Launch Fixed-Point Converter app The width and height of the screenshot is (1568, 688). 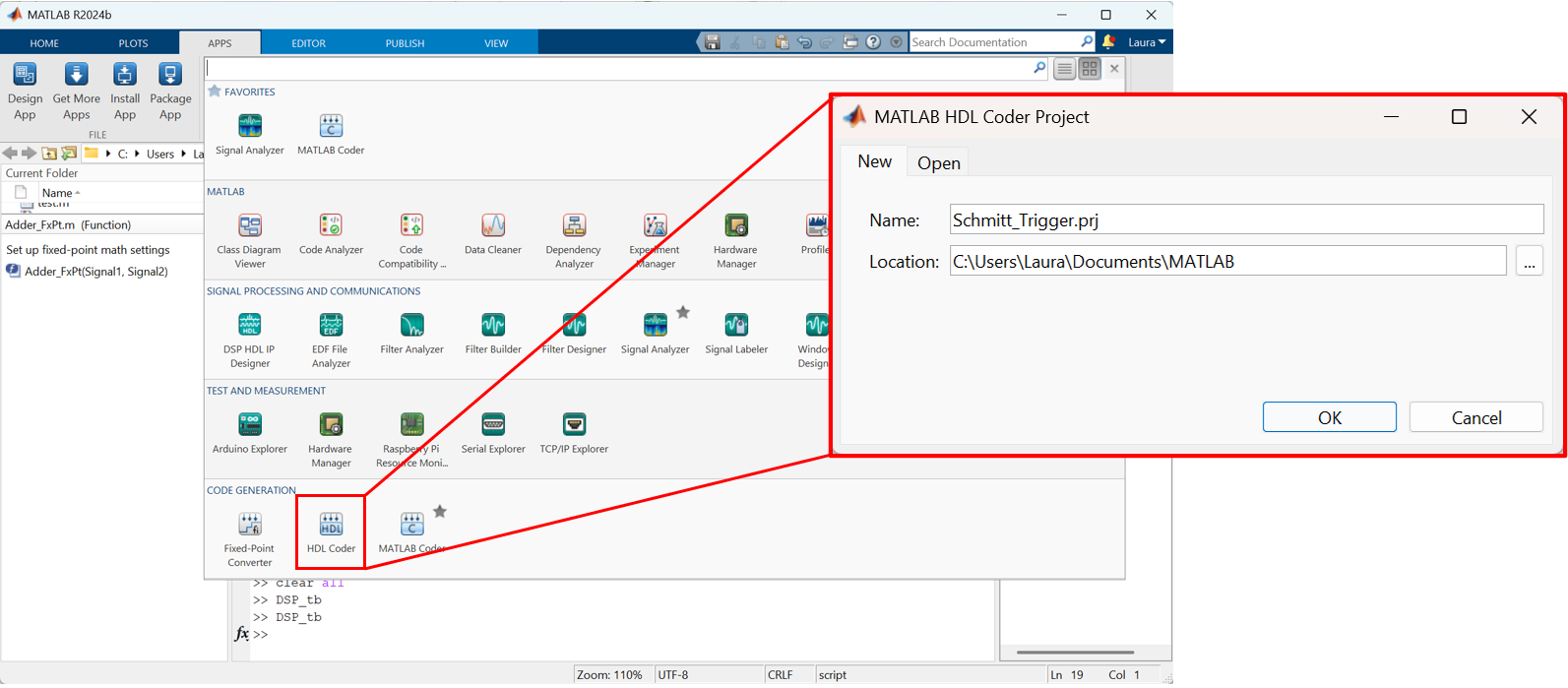coord(250,539)
